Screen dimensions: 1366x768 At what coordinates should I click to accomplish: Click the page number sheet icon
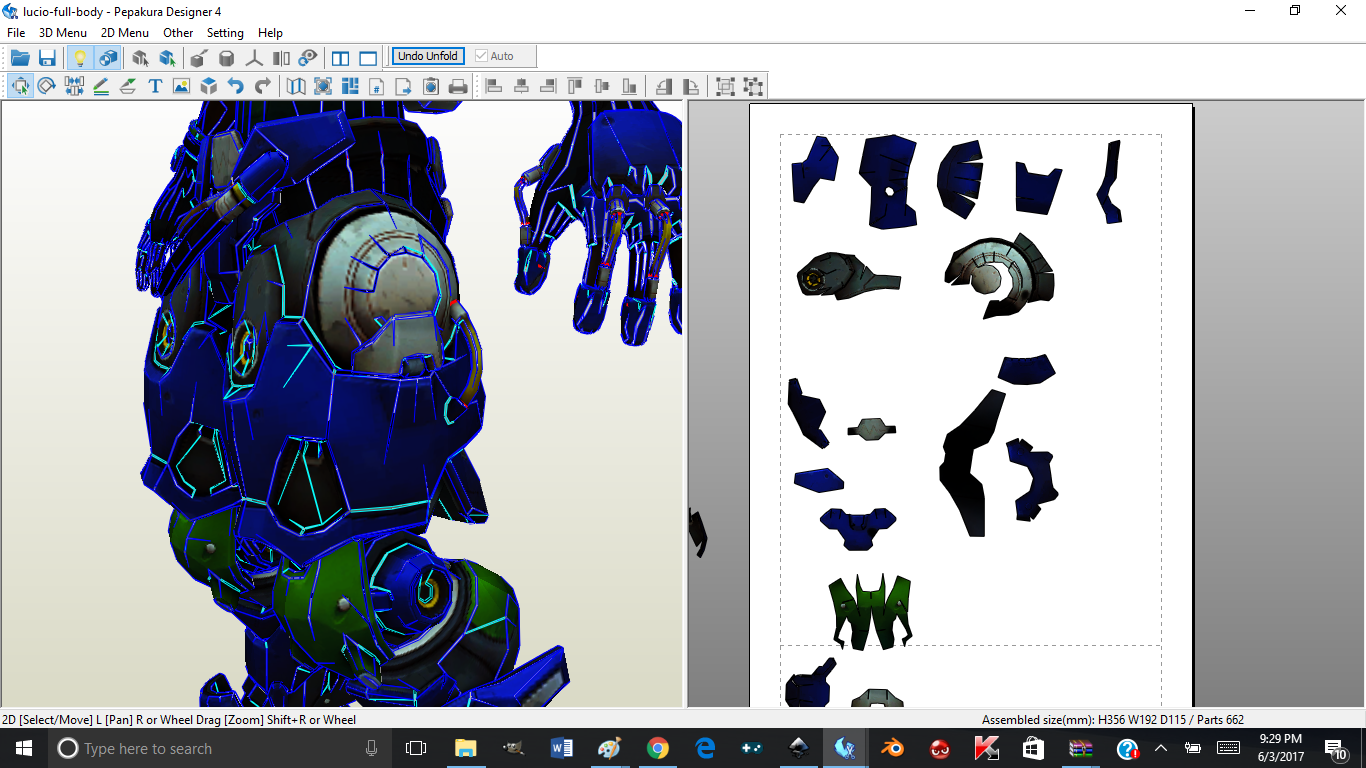(x=377, y=86)
